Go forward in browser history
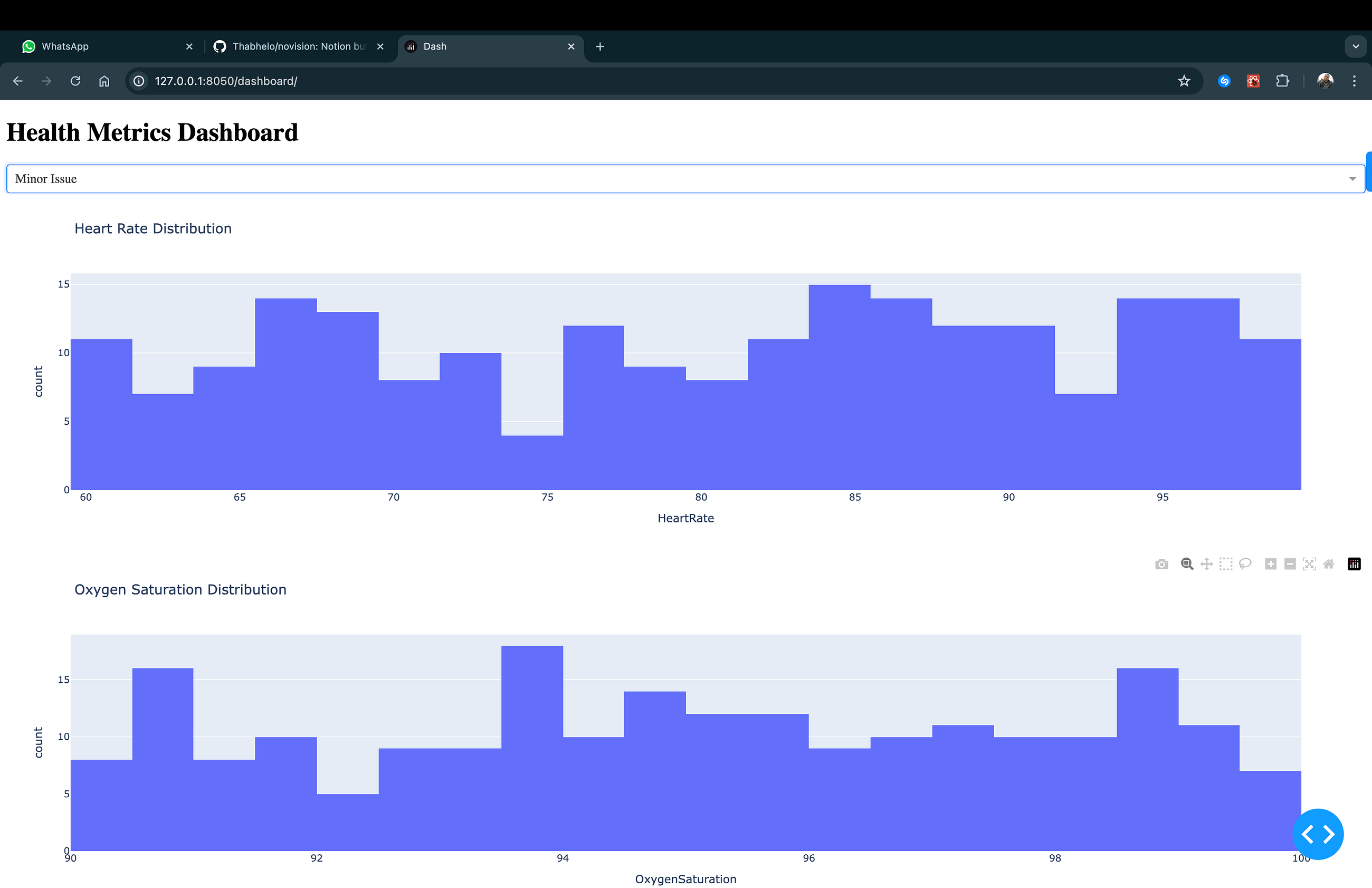Image resolution: width=1372 pixels, height=888 pixels. pyautogui.click(x=46, y=81)
